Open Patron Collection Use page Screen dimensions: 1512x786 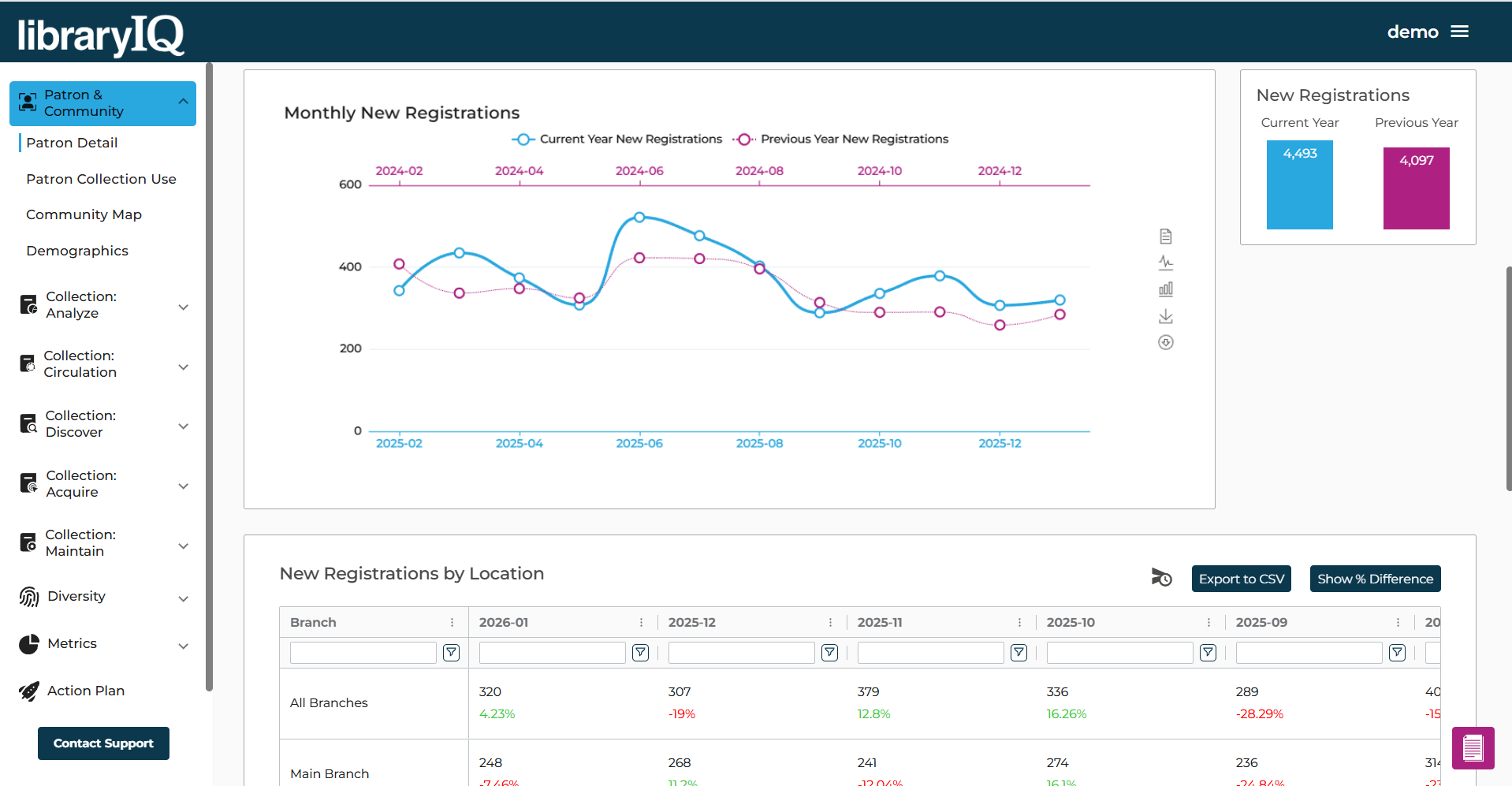pyautogui.click(x=101, y=179)
